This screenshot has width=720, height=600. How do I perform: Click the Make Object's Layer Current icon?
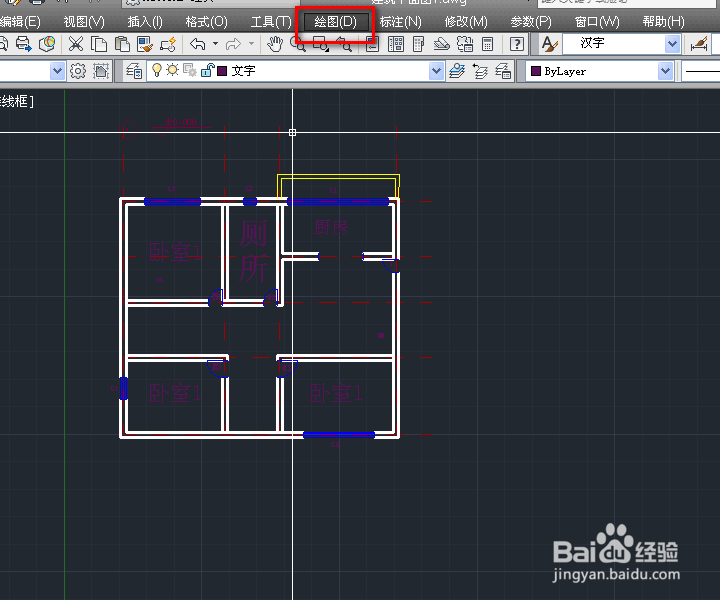[457, 71]
